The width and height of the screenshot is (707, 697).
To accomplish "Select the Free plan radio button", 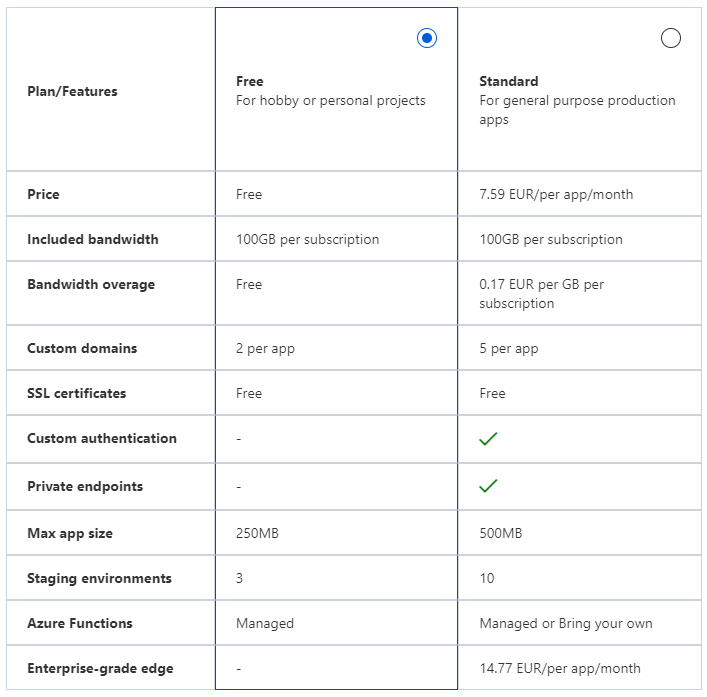I will point(427,38).
